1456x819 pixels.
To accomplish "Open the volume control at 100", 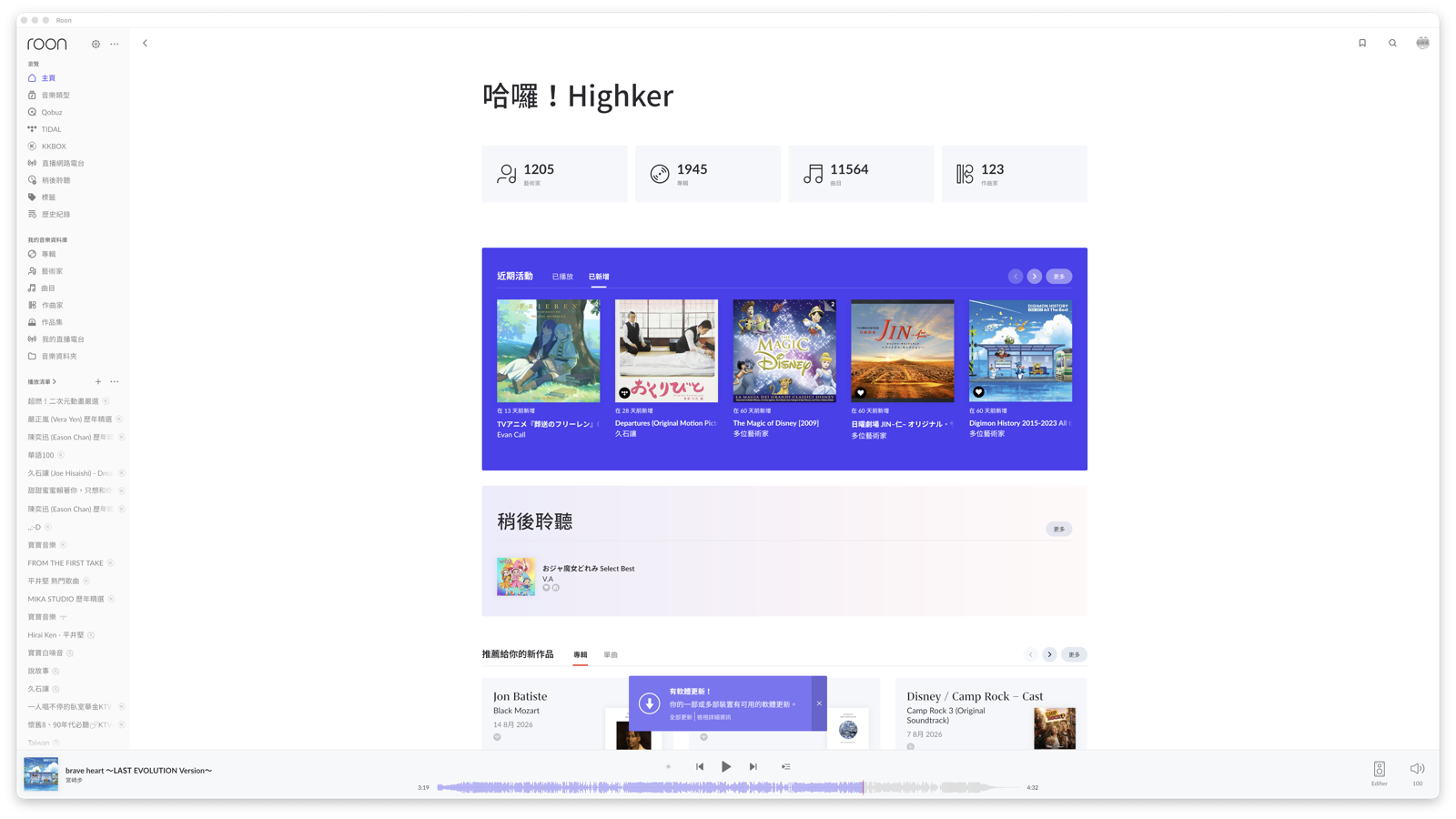I will click(x=1417, y=773).
